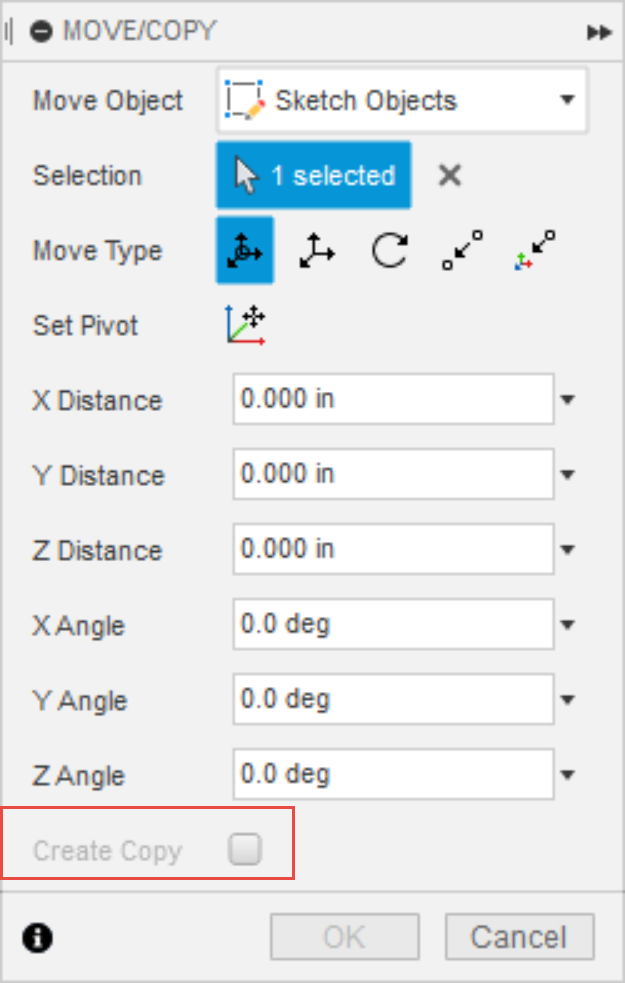Select Point to Position move type
This screenshot has width=625, height=983.
tap(534, 250)
